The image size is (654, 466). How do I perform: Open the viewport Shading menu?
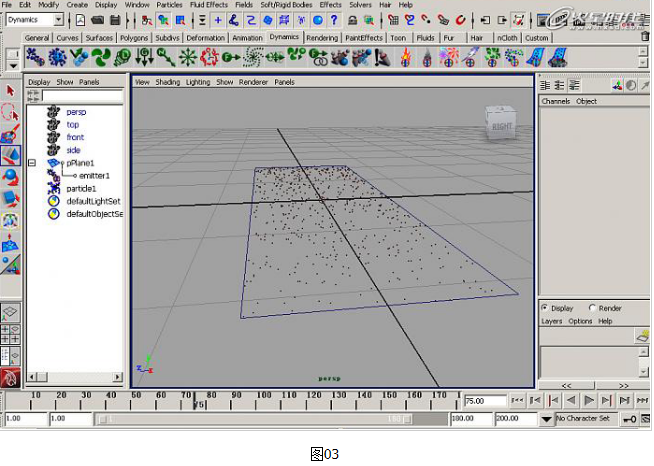168,82
